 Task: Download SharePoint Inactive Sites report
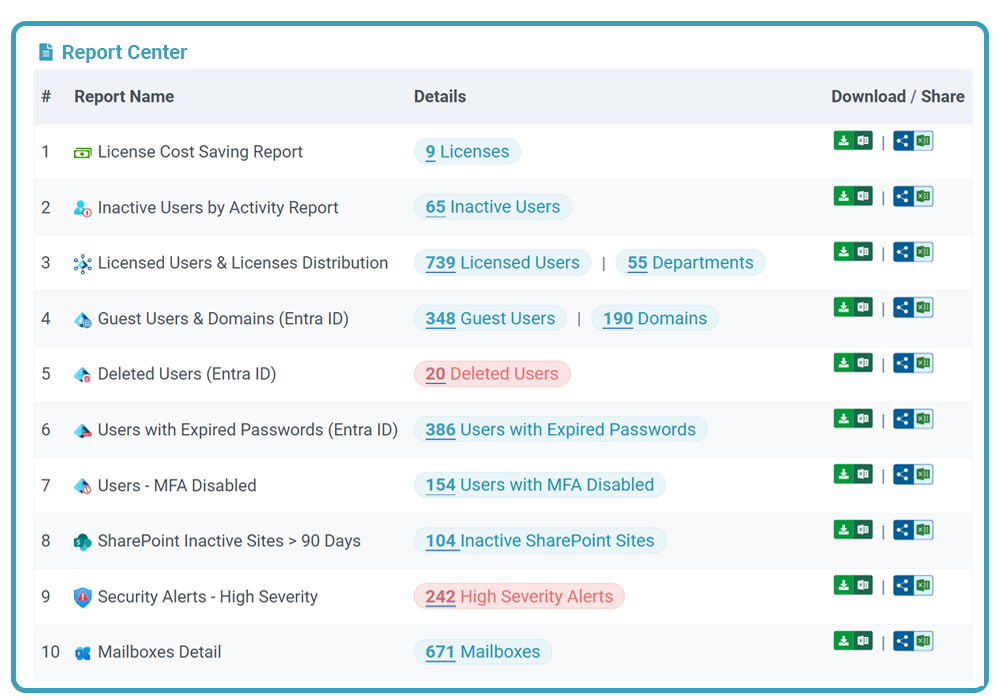click(853, 530)
